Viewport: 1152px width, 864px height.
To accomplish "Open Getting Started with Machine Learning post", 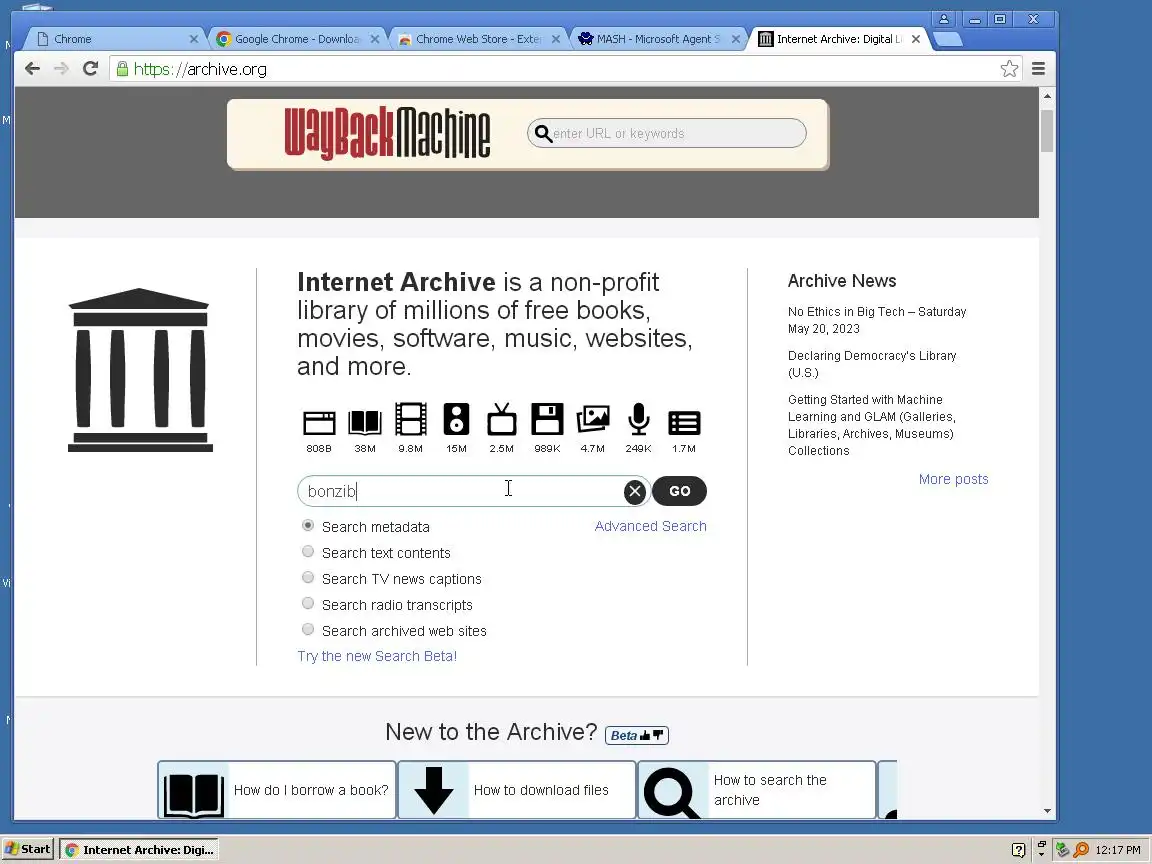I will [x=871, y=425].
